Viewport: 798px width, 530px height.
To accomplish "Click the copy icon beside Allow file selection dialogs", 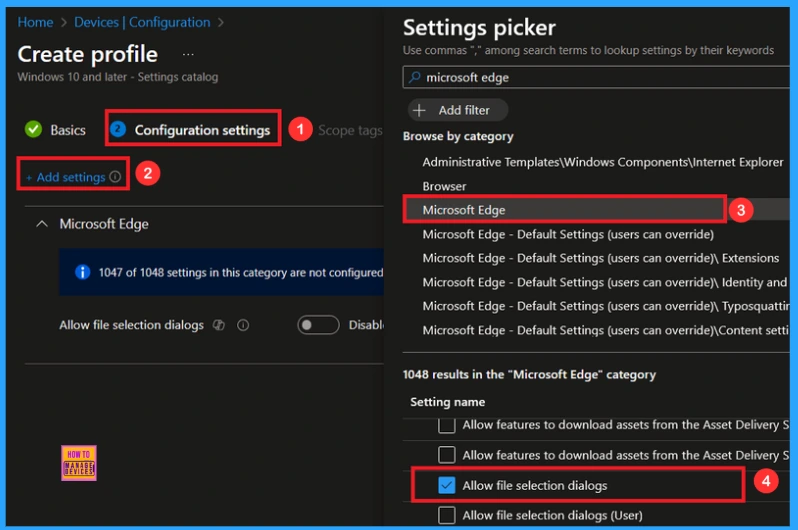I will (218, 325).
